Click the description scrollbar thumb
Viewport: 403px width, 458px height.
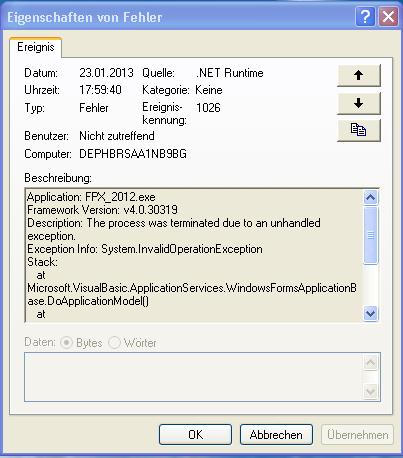(371, 235)
